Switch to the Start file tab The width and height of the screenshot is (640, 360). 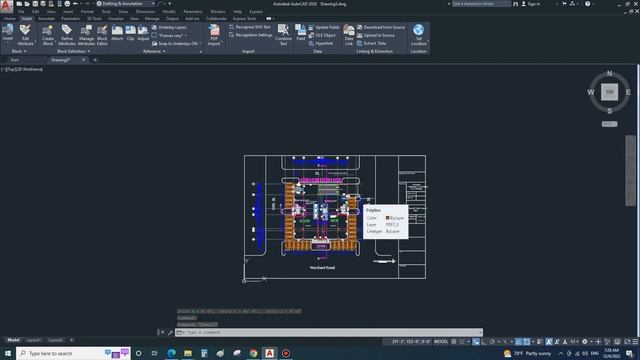[x=15, y=60]
